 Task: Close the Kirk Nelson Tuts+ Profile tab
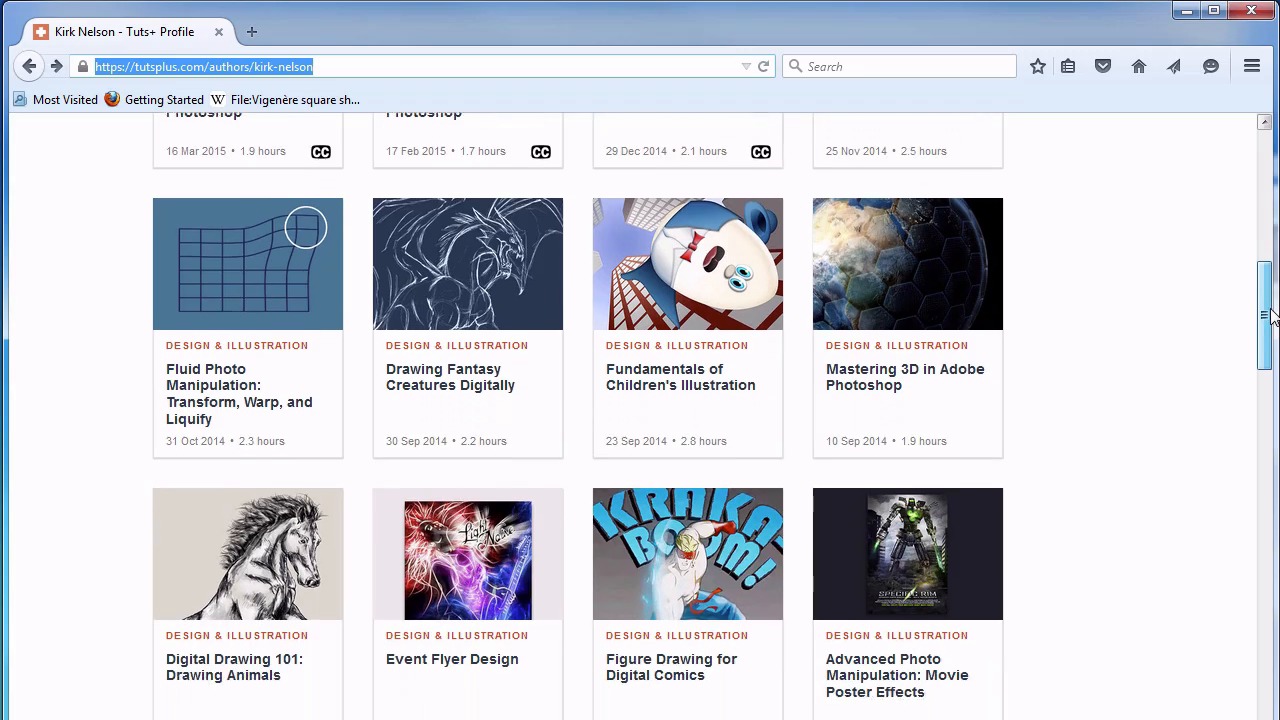218,32
